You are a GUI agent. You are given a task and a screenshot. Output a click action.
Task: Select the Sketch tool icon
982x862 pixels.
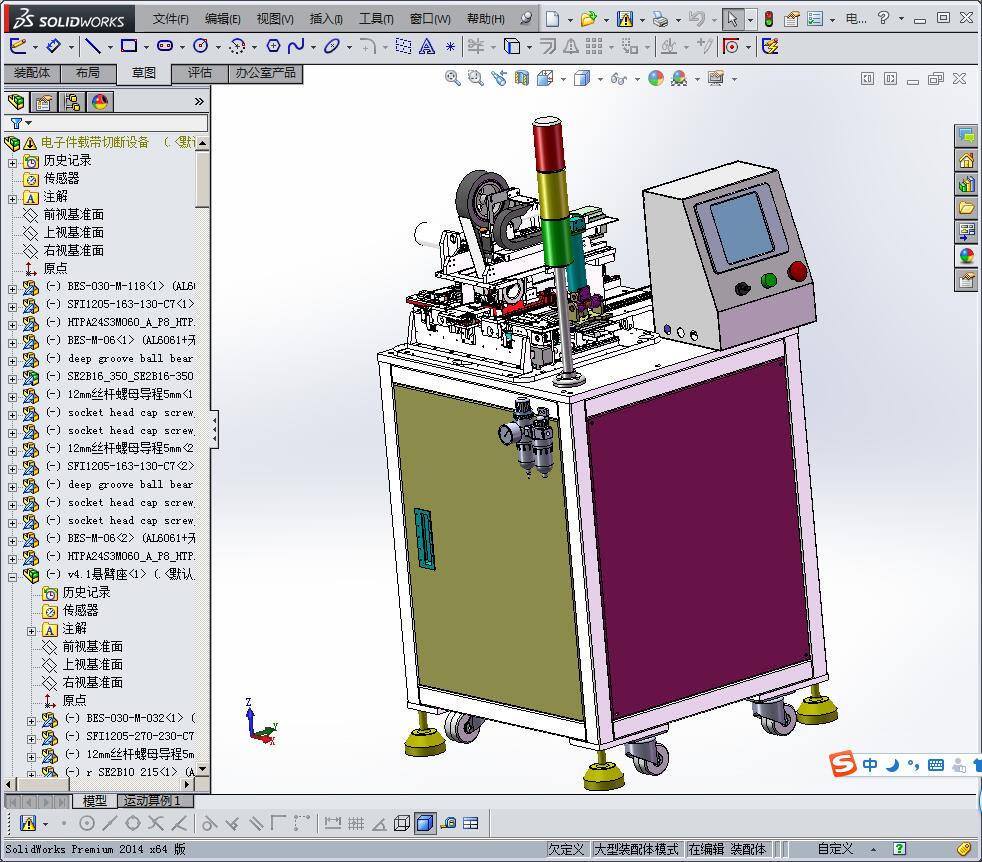[x=18, y=46]
